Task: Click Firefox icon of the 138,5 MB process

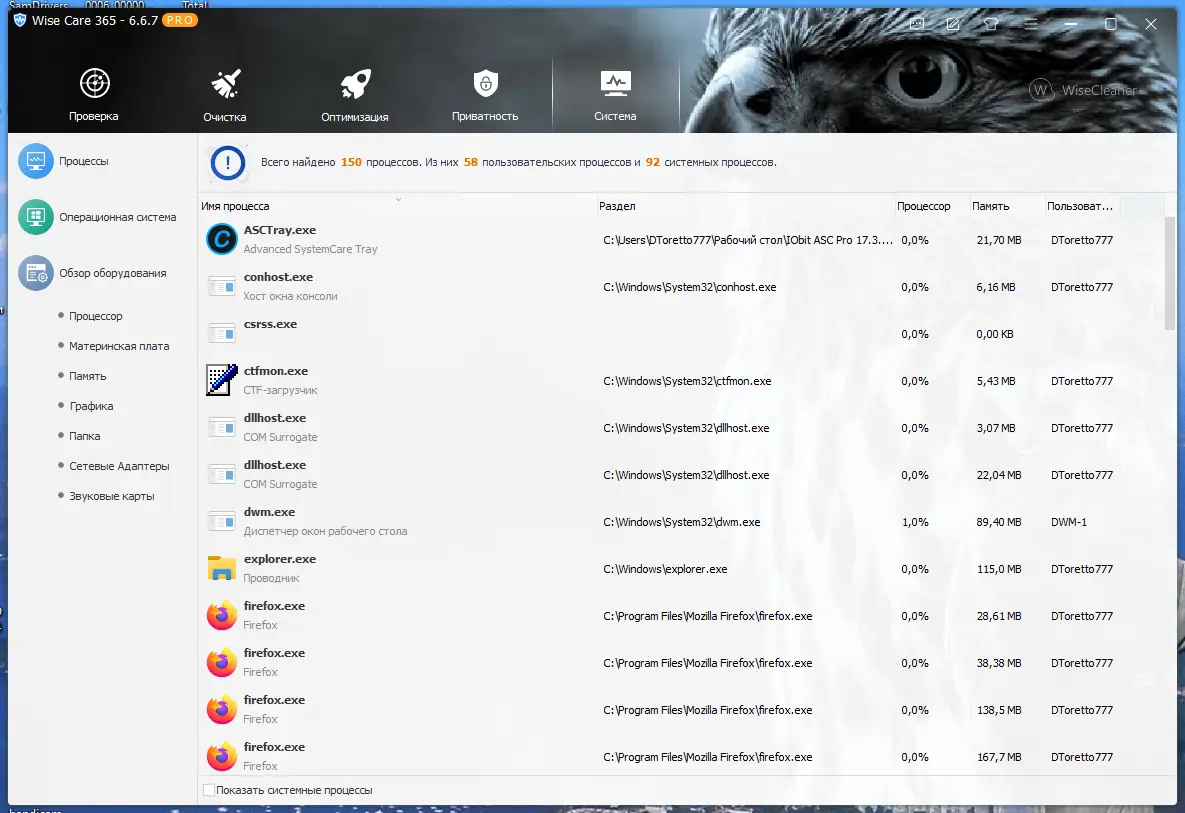Action: click(x=221, y=709)
